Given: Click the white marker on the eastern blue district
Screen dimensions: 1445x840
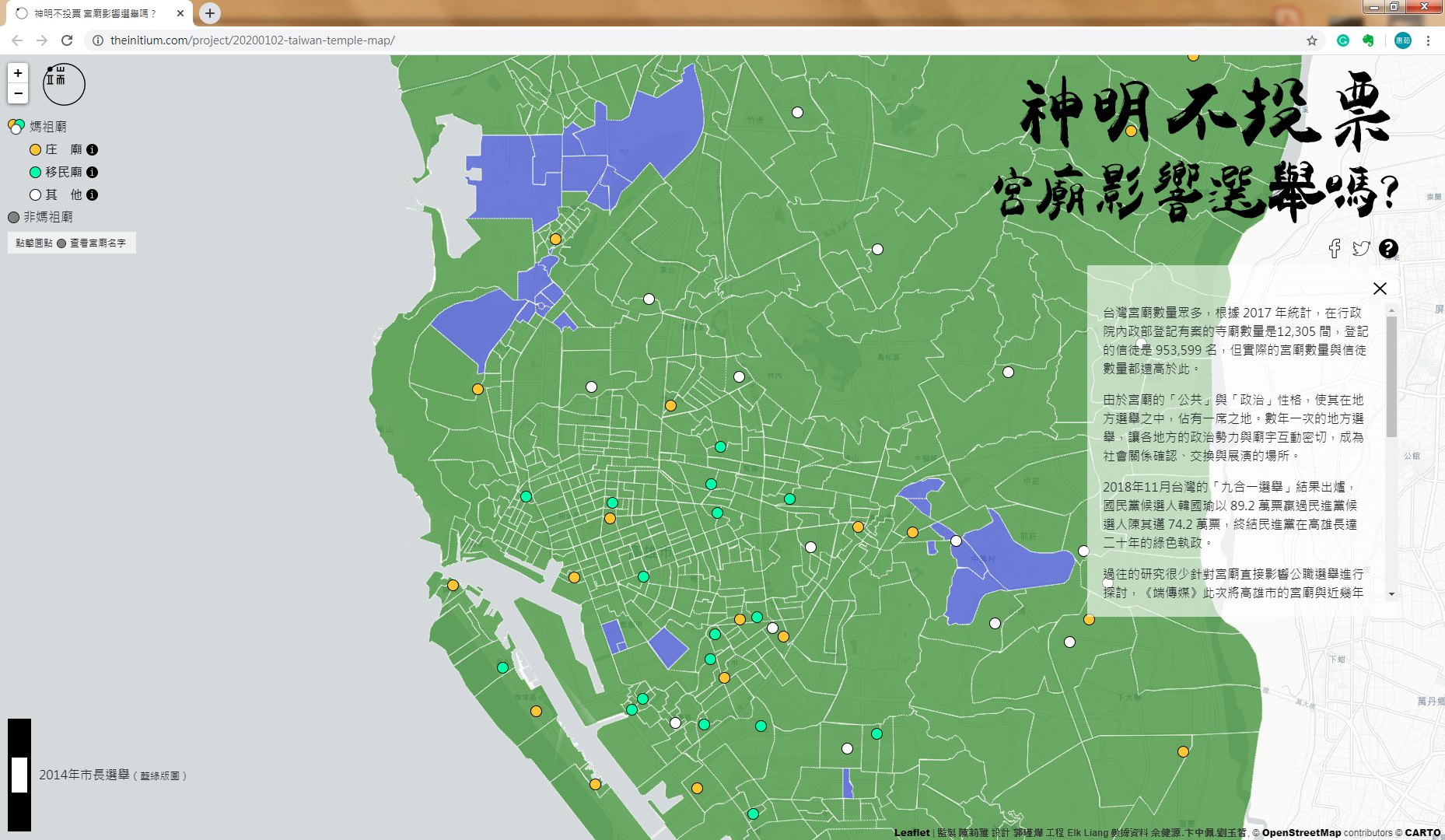Looking at the screenshot, I should pyautogui.click(x=956, y=541).
